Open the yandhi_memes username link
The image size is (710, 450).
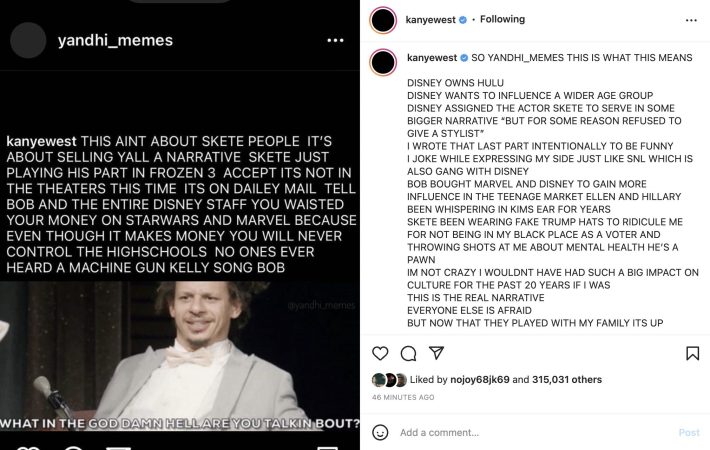point(115,41)
